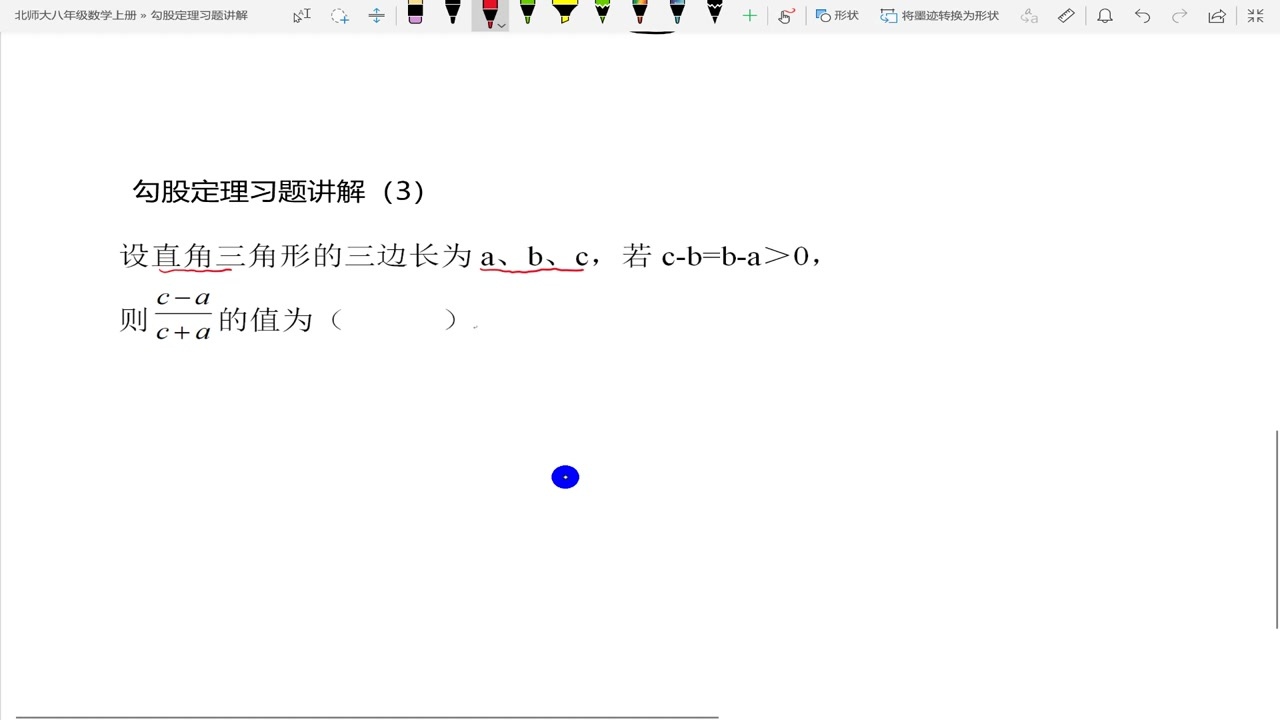Go to 北师大八年级数学上册 breadcrumb section
Screen dimensions: 1280x720
(x=75, y=16)
